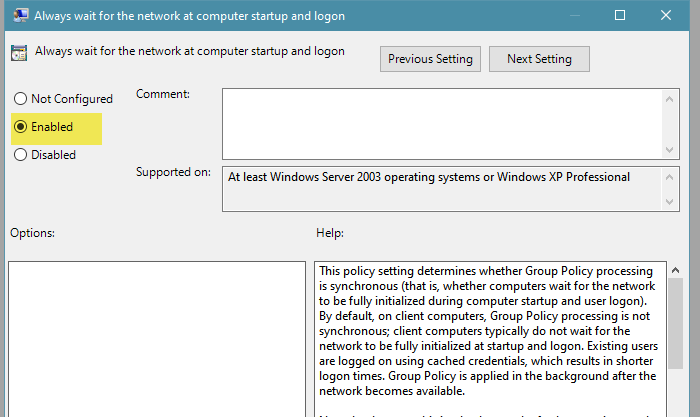Viewport: 700px width, 417px height.
Task: Choose the Enabled radio button
Action: 20,127
